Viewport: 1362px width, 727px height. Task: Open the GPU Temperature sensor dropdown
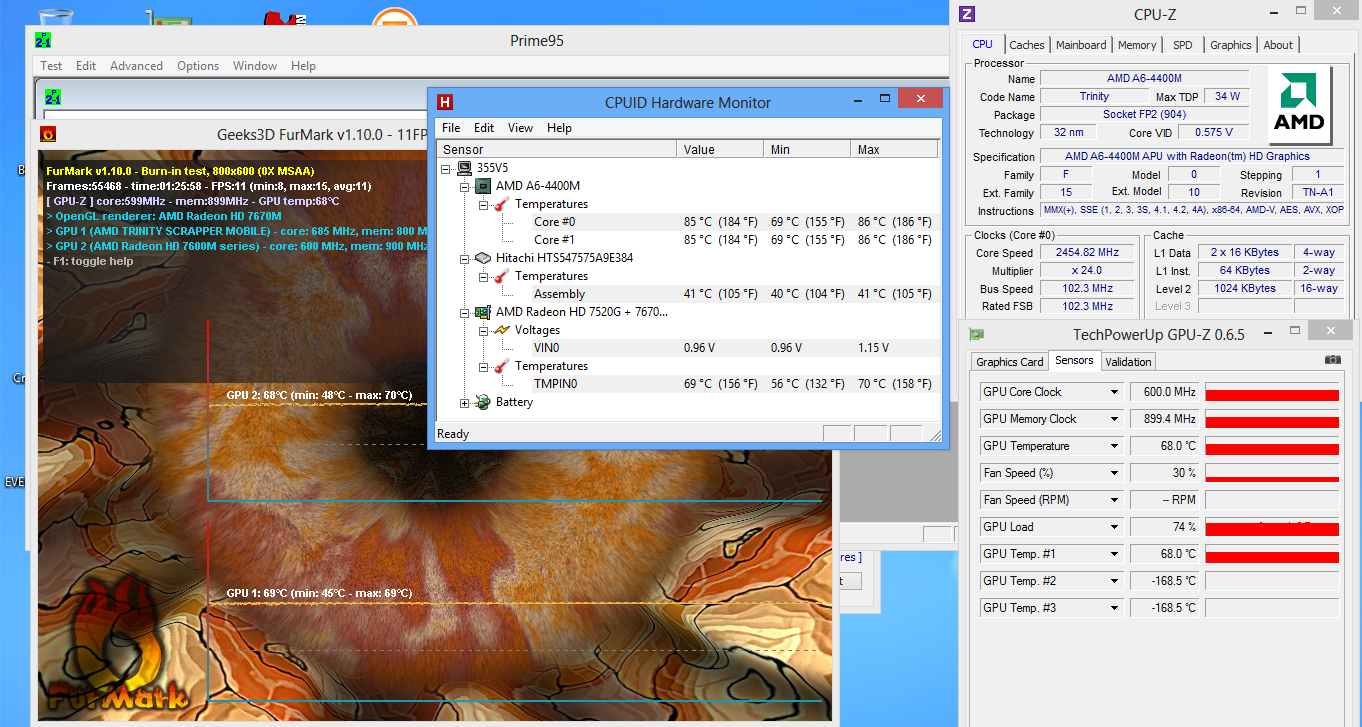[x=1114, y=446]
